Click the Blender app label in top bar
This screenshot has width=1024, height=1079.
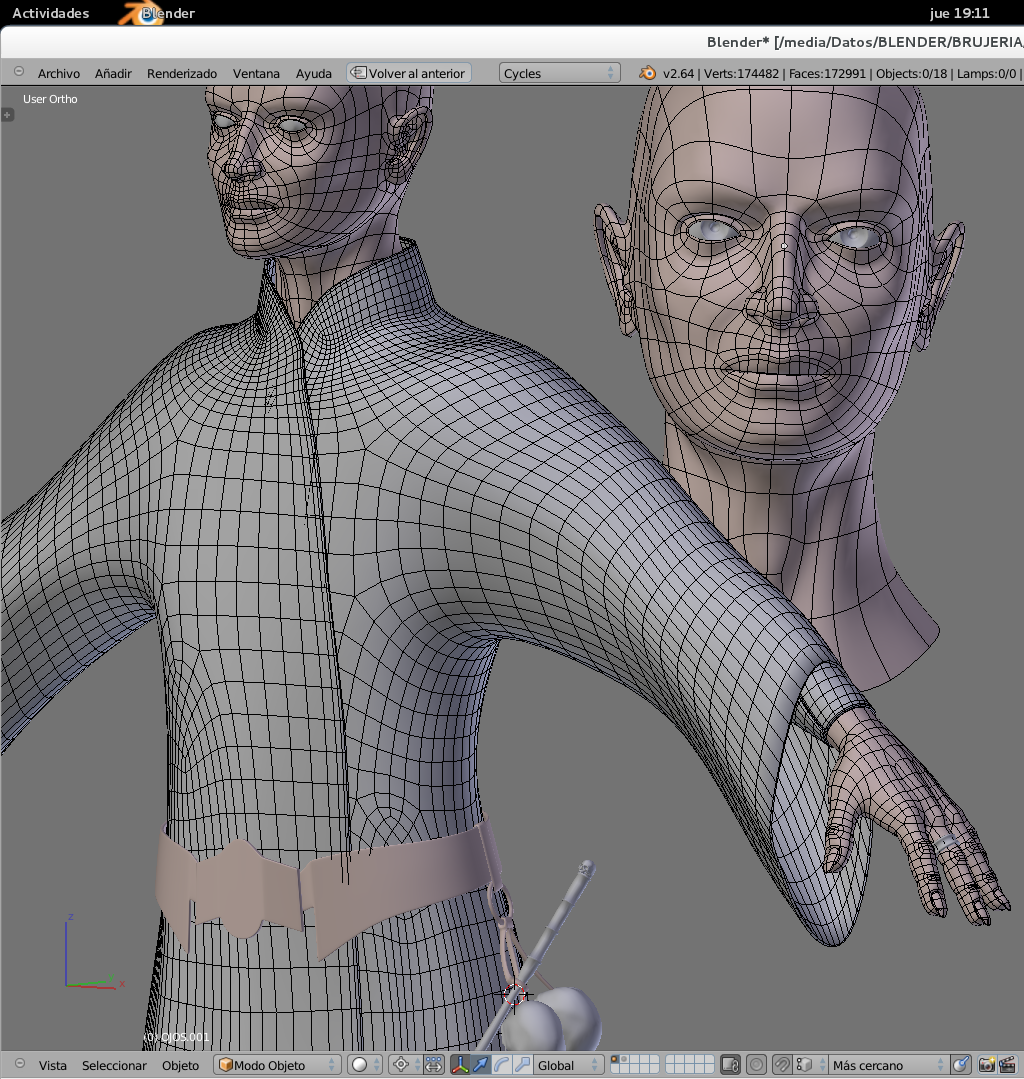point(157,13)
